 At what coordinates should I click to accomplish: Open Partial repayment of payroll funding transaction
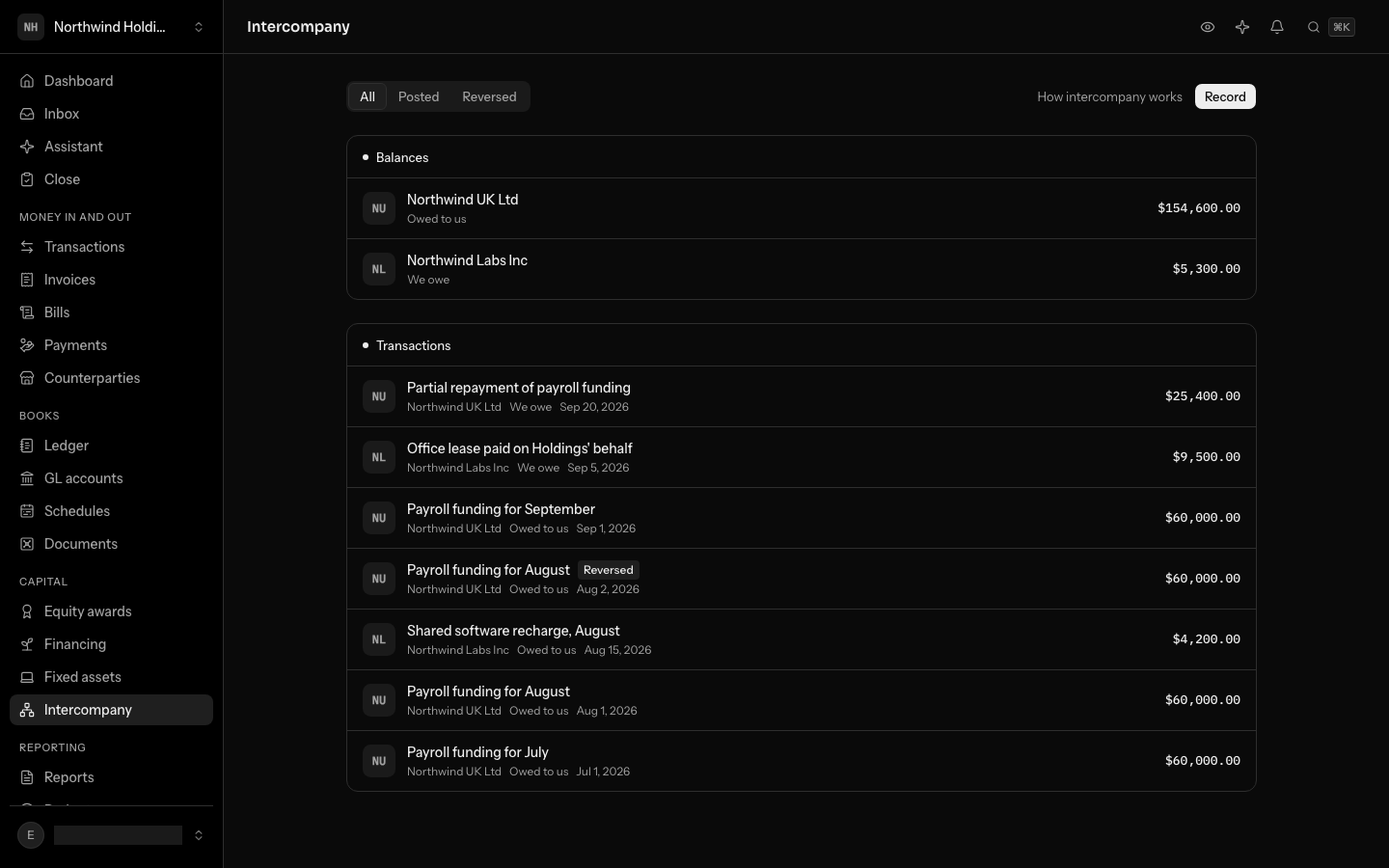coord(802,396)
